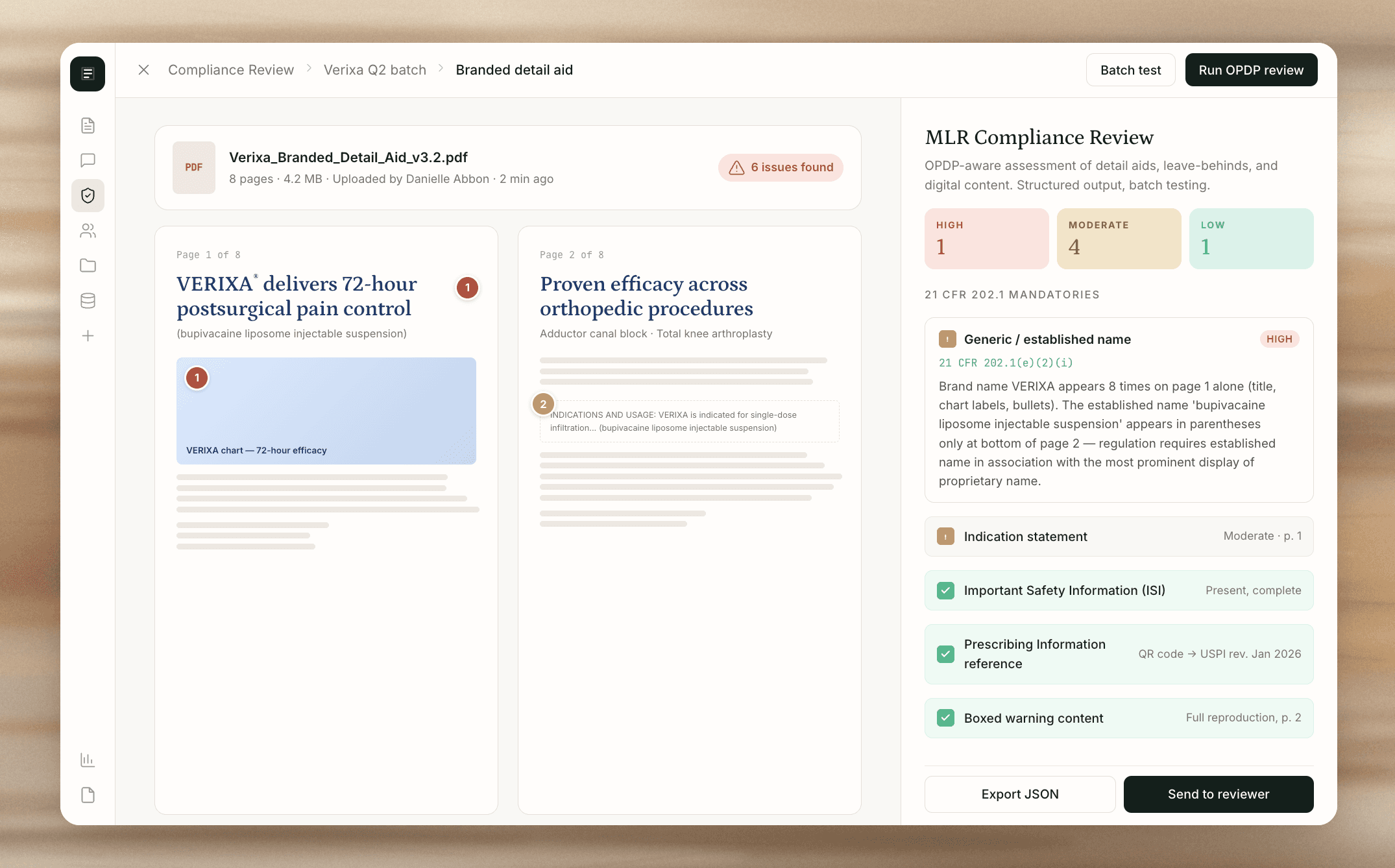Screen dimensions: 1395x868
Task: Open the documents icon in sidebar
Action: [x=88, y=125]
